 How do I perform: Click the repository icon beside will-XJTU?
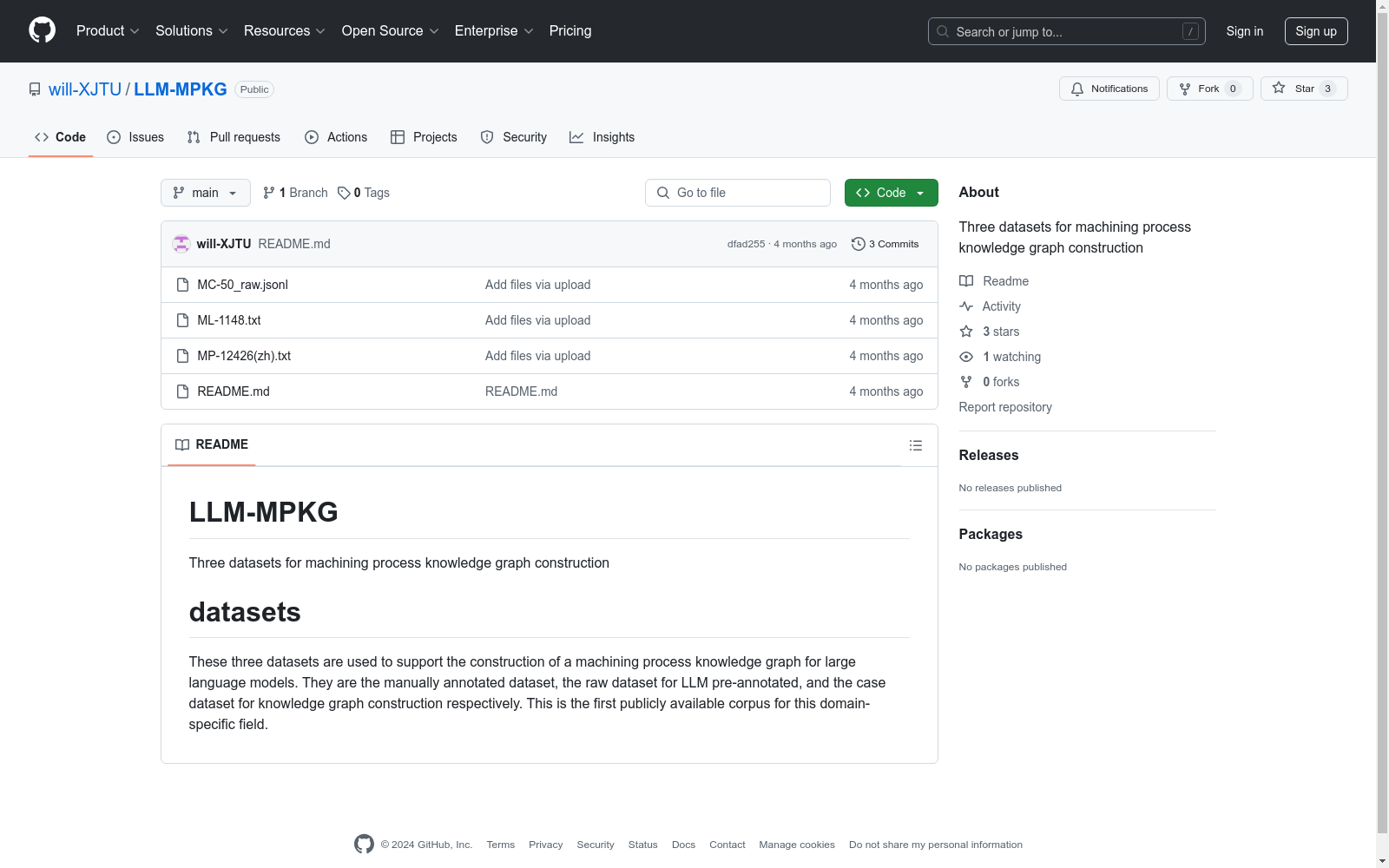[35, 89]
